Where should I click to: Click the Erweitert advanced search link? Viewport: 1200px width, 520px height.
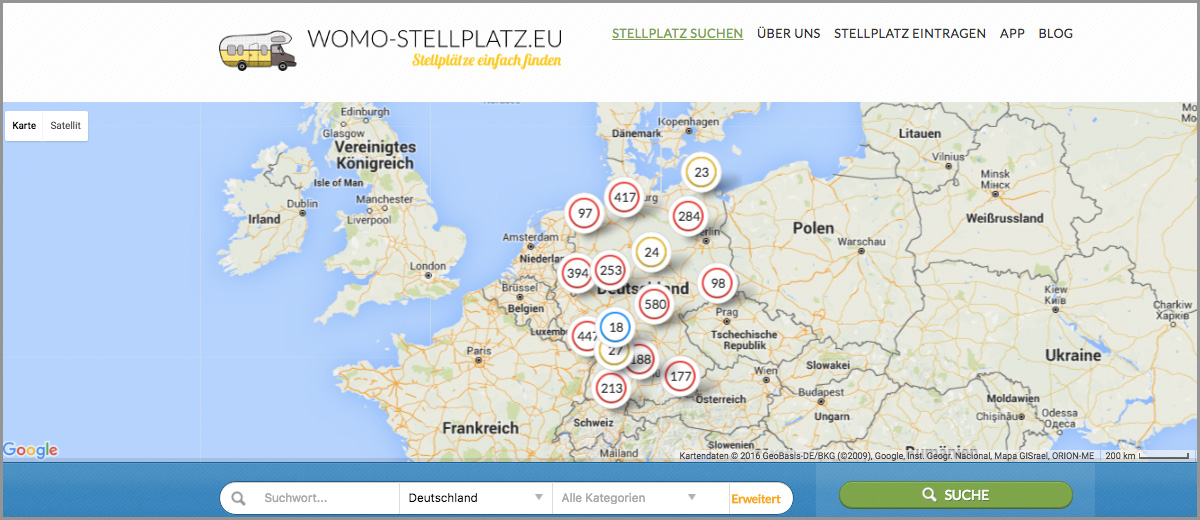[756, 498]
